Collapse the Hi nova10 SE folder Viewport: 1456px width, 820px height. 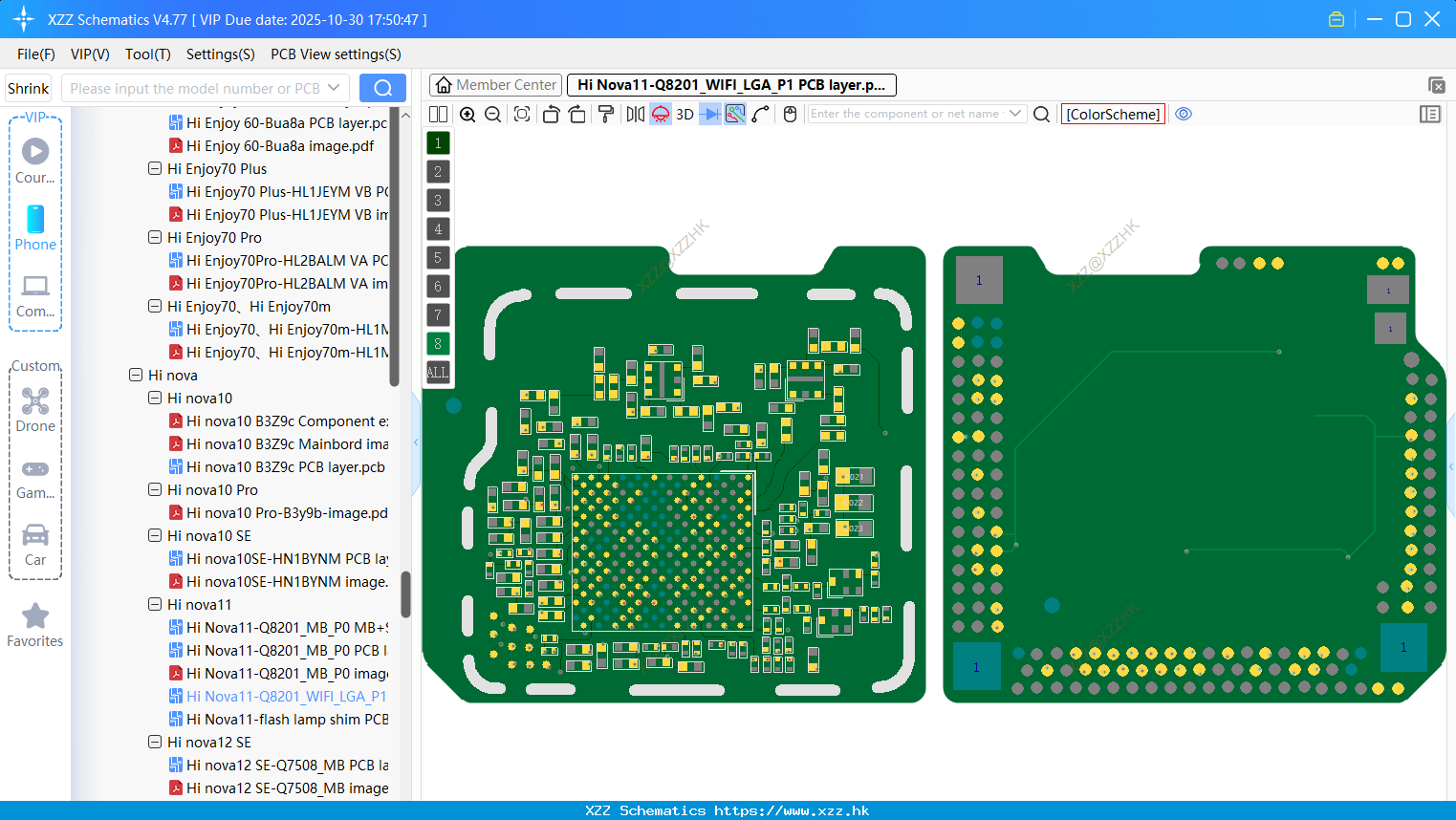(x=155, y=535)
